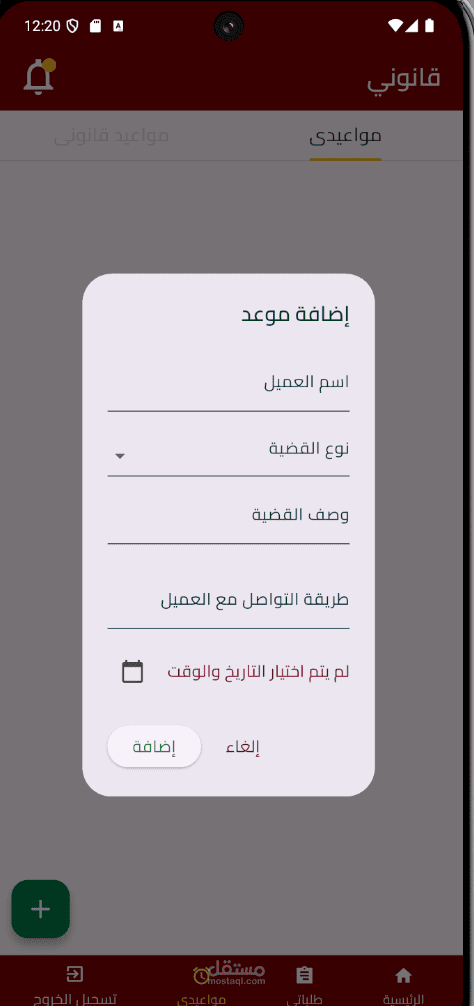
Task: Tap the shield icon in status bar
Action: tap(72, 26)
